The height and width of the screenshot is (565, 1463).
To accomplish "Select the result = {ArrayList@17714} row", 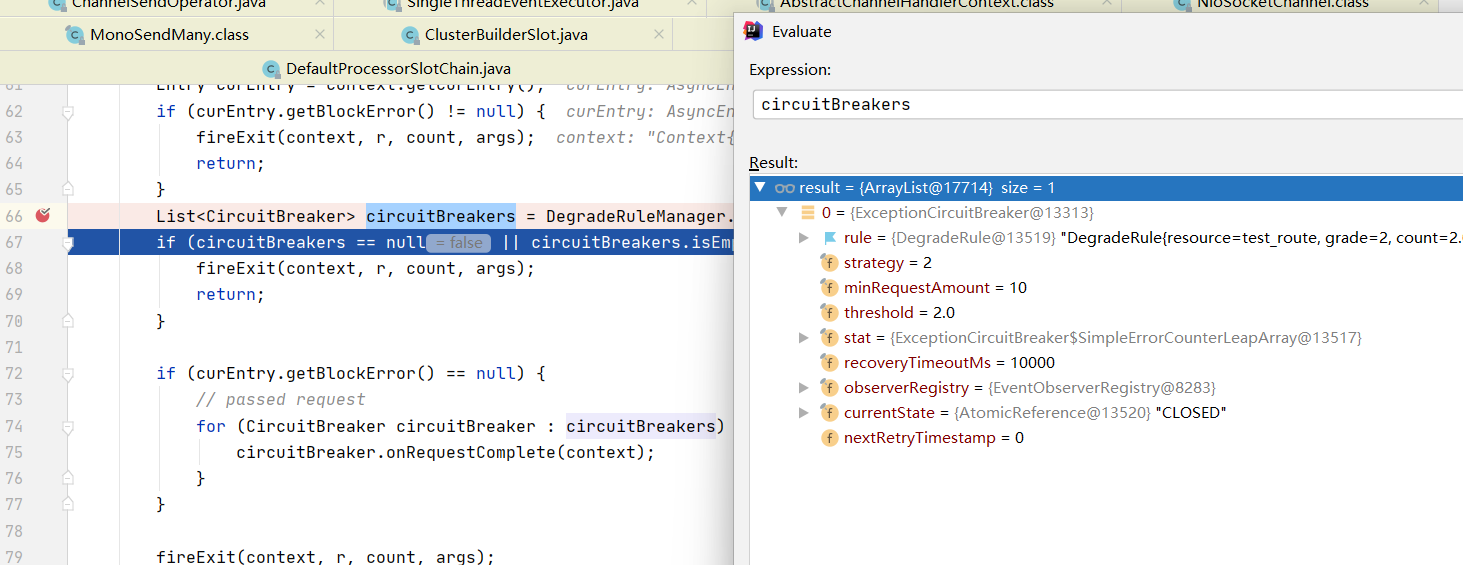I will (x=1105, y=188).
